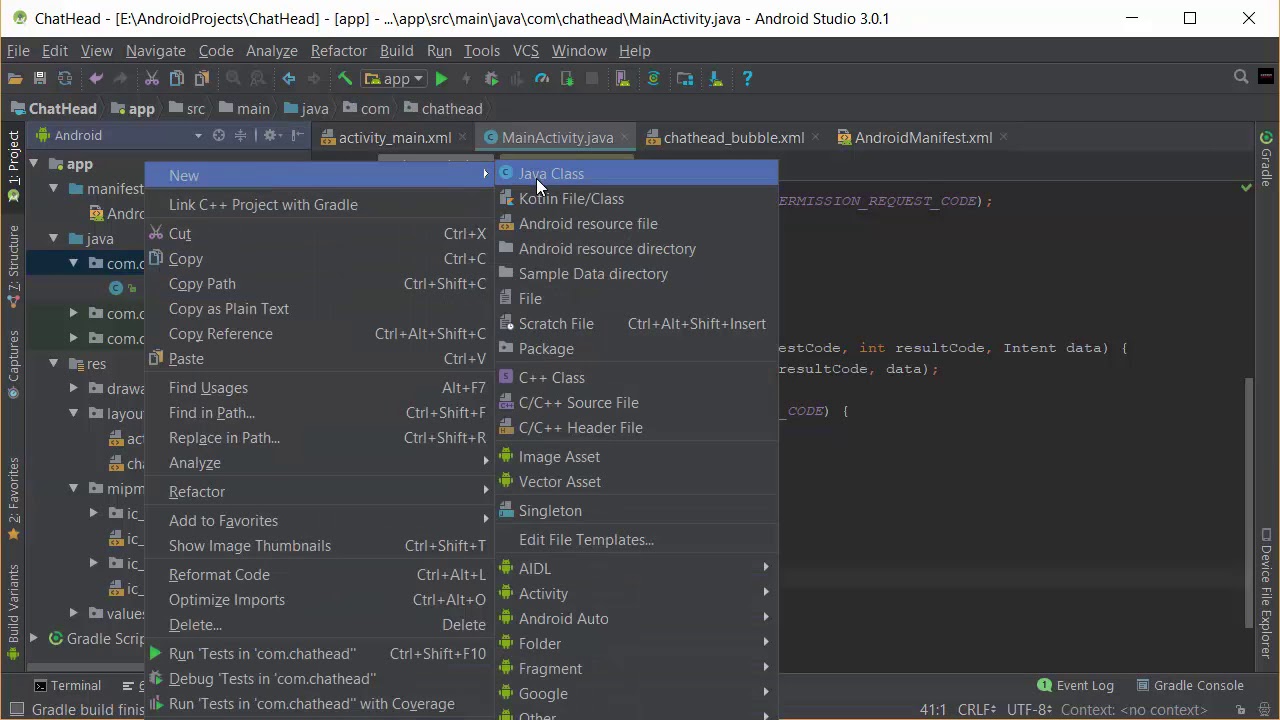Image resolution: width=1280 pixels, height=720 pixels.
Task: Choose Android resource directory option
Action: pos(636,249)
